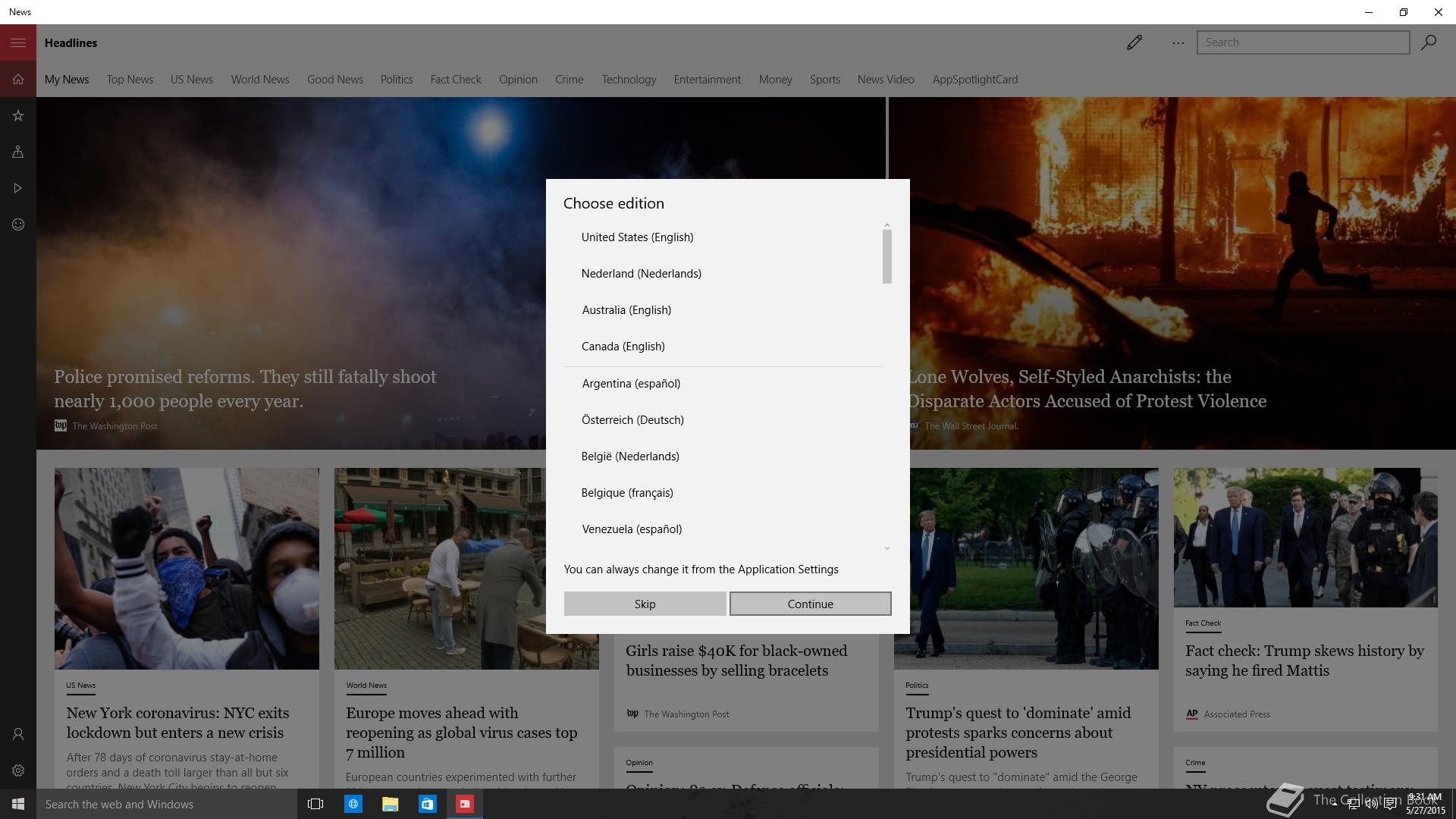The height and width of the screenshot is (819, 1456).
Task: Click the smiley feedback icon in sidebar
Action: pyautogui.click(x=18, y=224)
